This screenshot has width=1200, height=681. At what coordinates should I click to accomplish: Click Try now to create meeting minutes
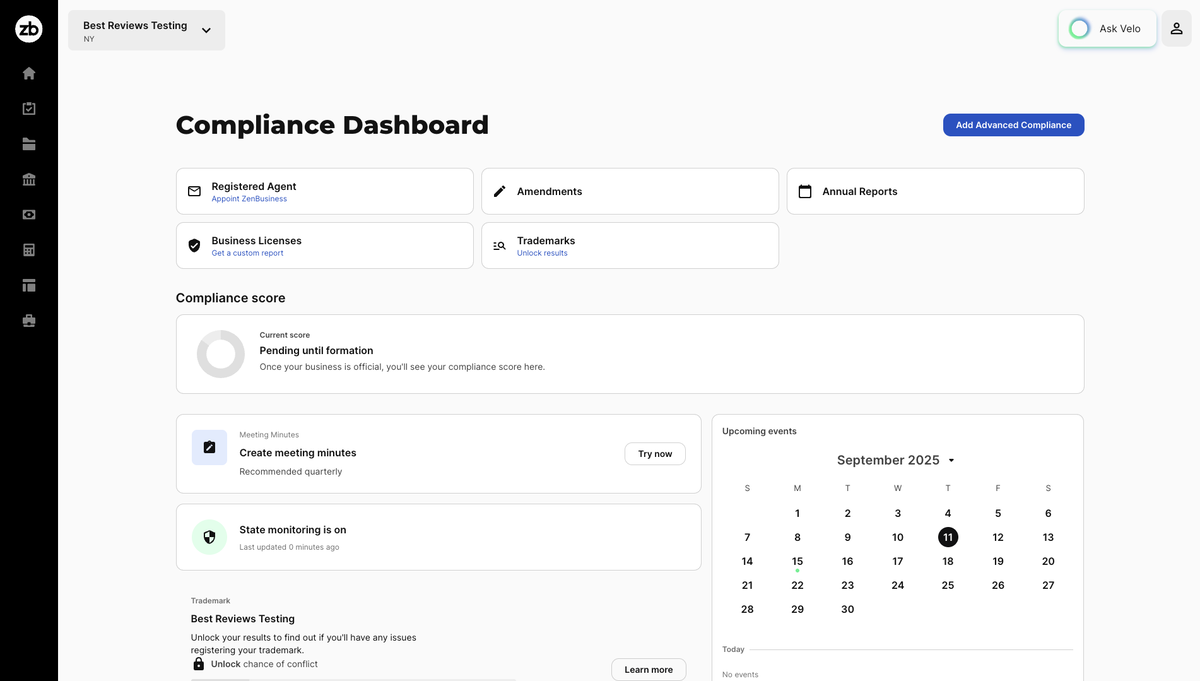pyautogui.click(x=654, y=453)
